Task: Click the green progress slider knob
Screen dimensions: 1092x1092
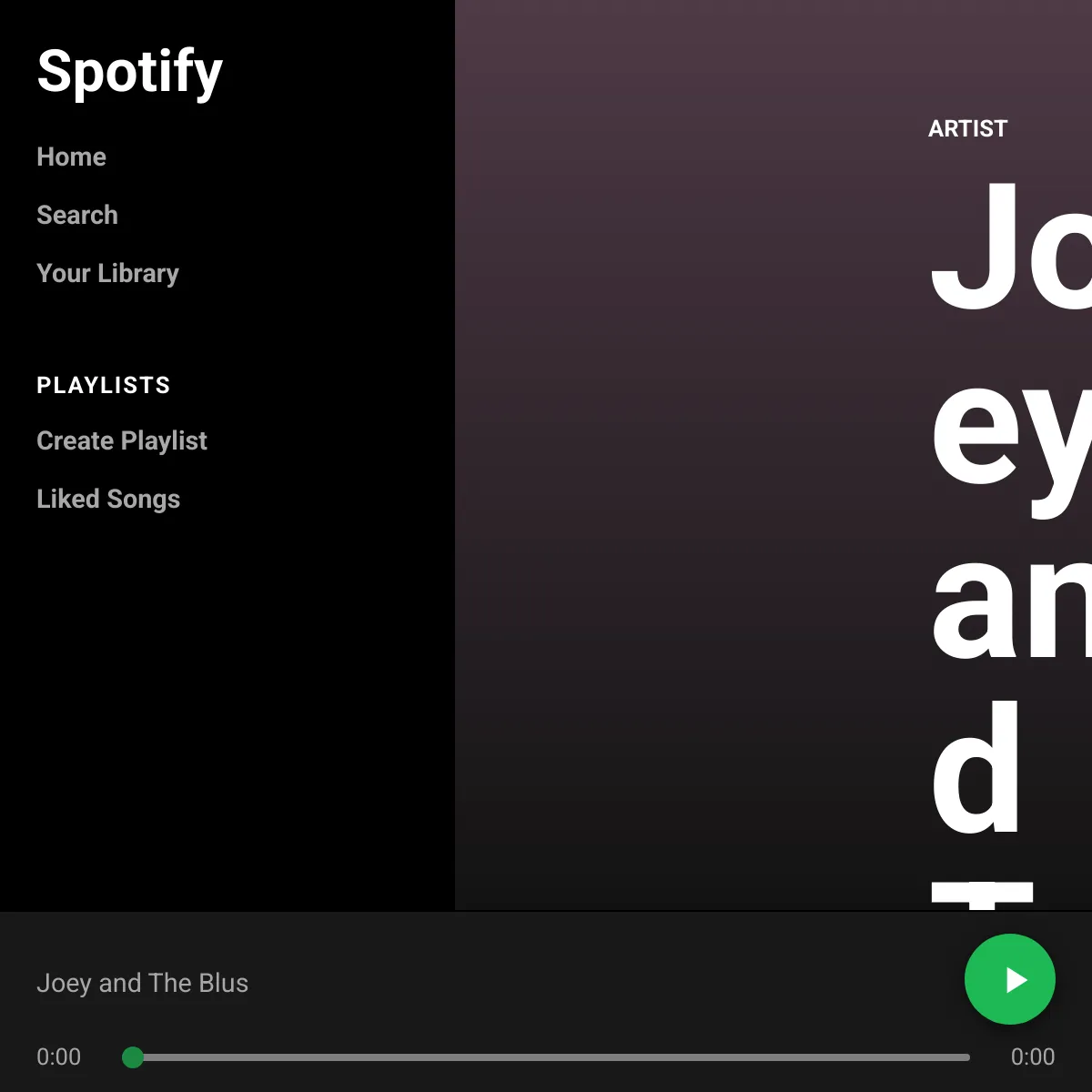Action: 133,1057
